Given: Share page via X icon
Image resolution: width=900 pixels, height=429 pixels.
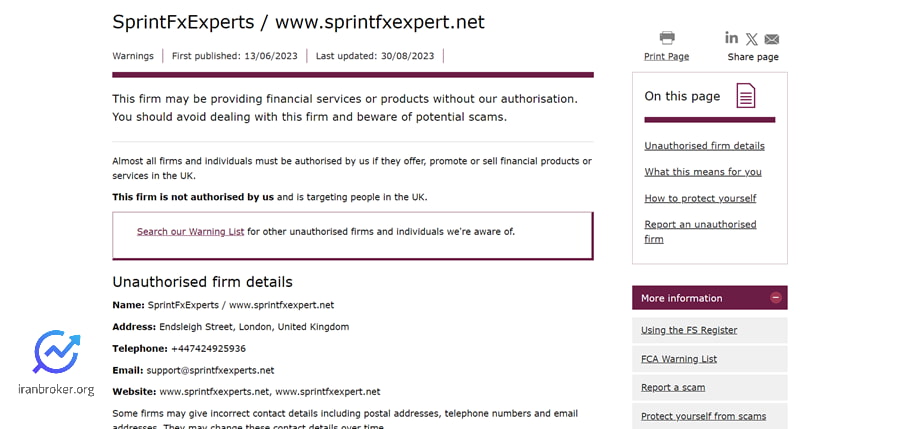Looking at the screenshot, I should (751, 39).
